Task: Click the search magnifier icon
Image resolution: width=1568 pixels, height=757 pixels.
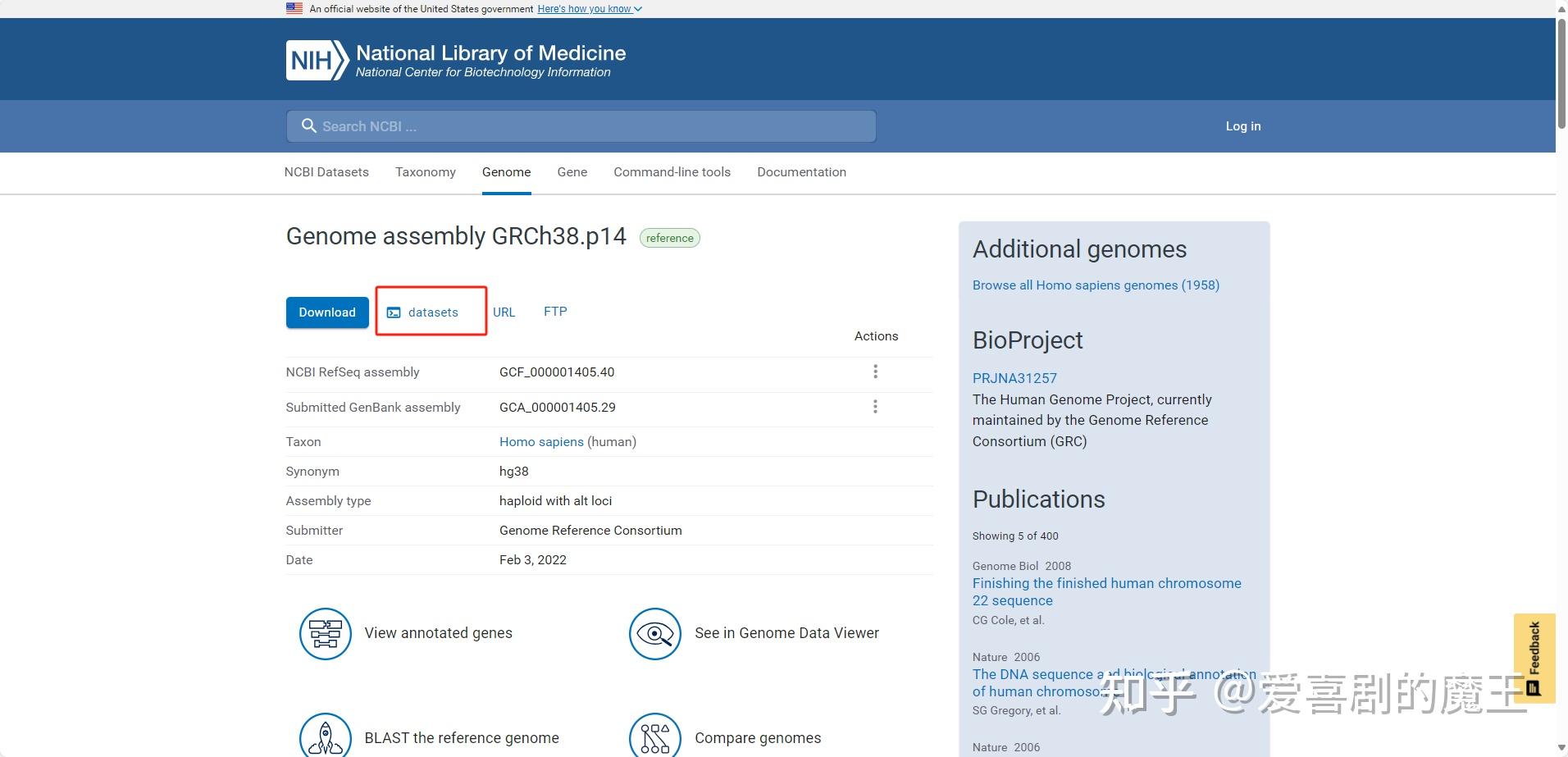Action: [309, 125]
